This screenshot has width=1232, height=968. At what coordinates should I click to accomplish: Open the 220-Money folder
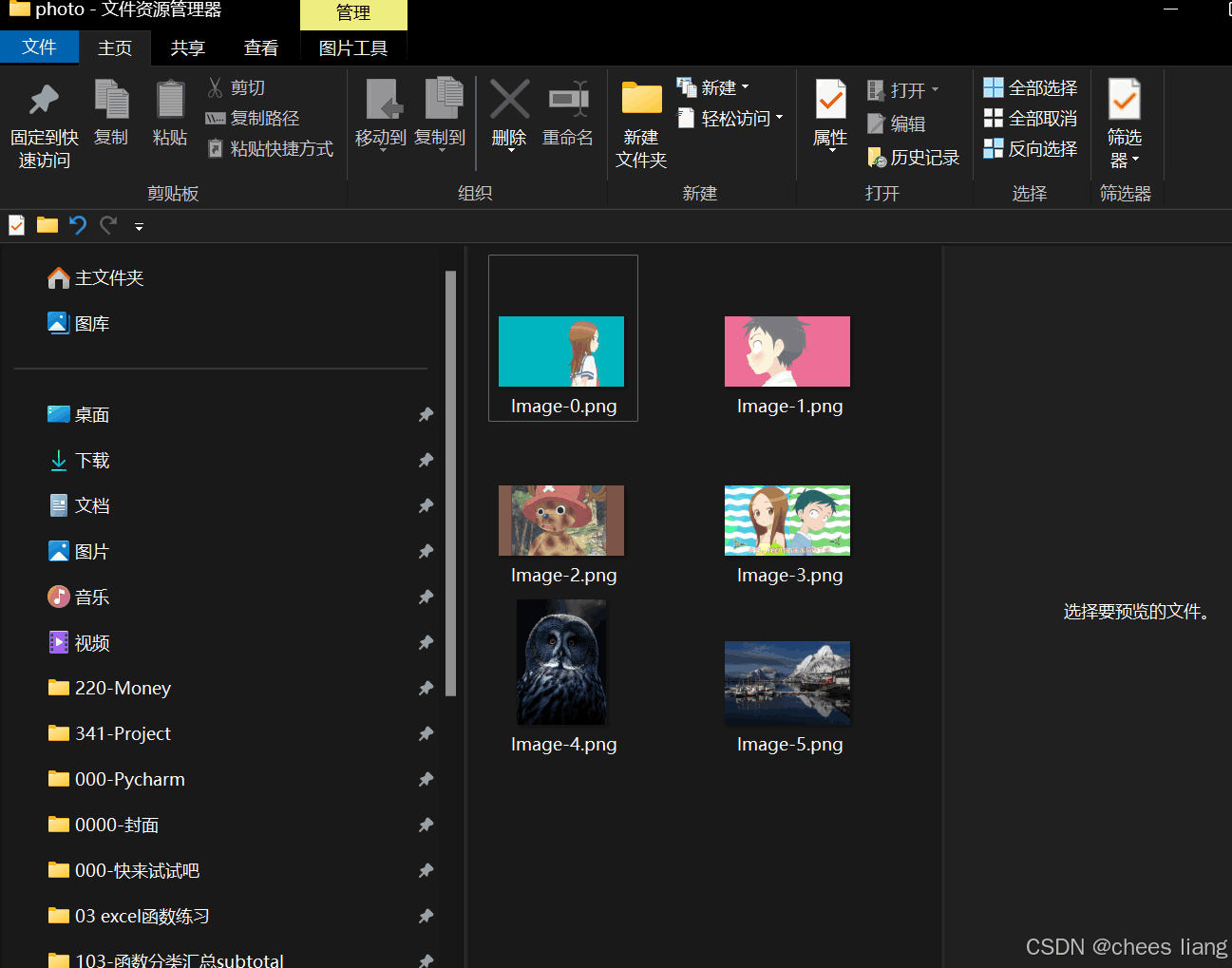(109, 688)
